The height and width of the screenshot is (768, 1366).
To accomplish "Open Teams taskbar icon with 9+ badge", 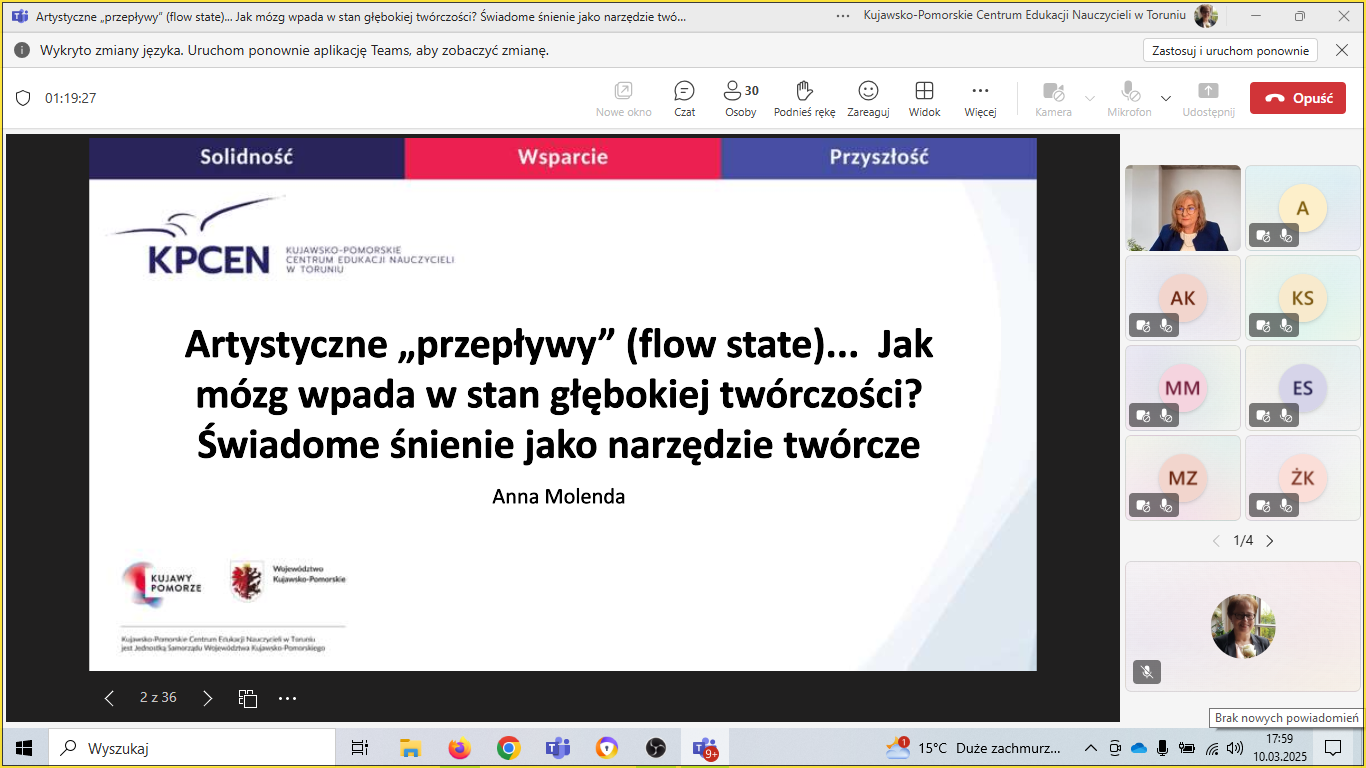I will pyautogui.click(x=705, y=747).
